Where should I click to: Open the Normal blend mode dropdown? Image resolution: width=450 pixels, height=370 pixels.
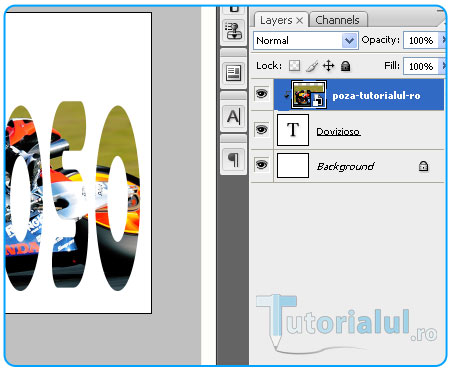306,41
